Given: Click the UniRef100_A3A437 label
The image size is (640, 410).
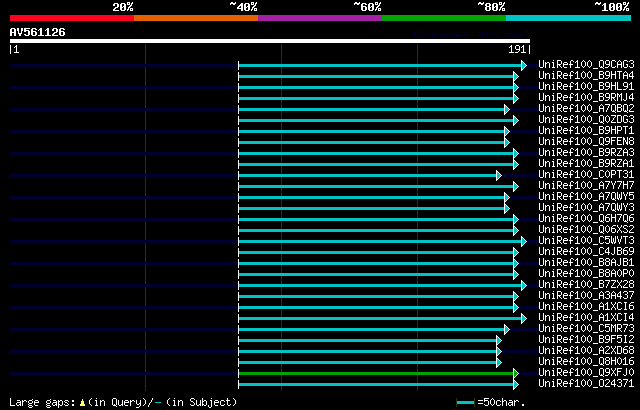Looking at the screenshot, I should click(586, 296).
